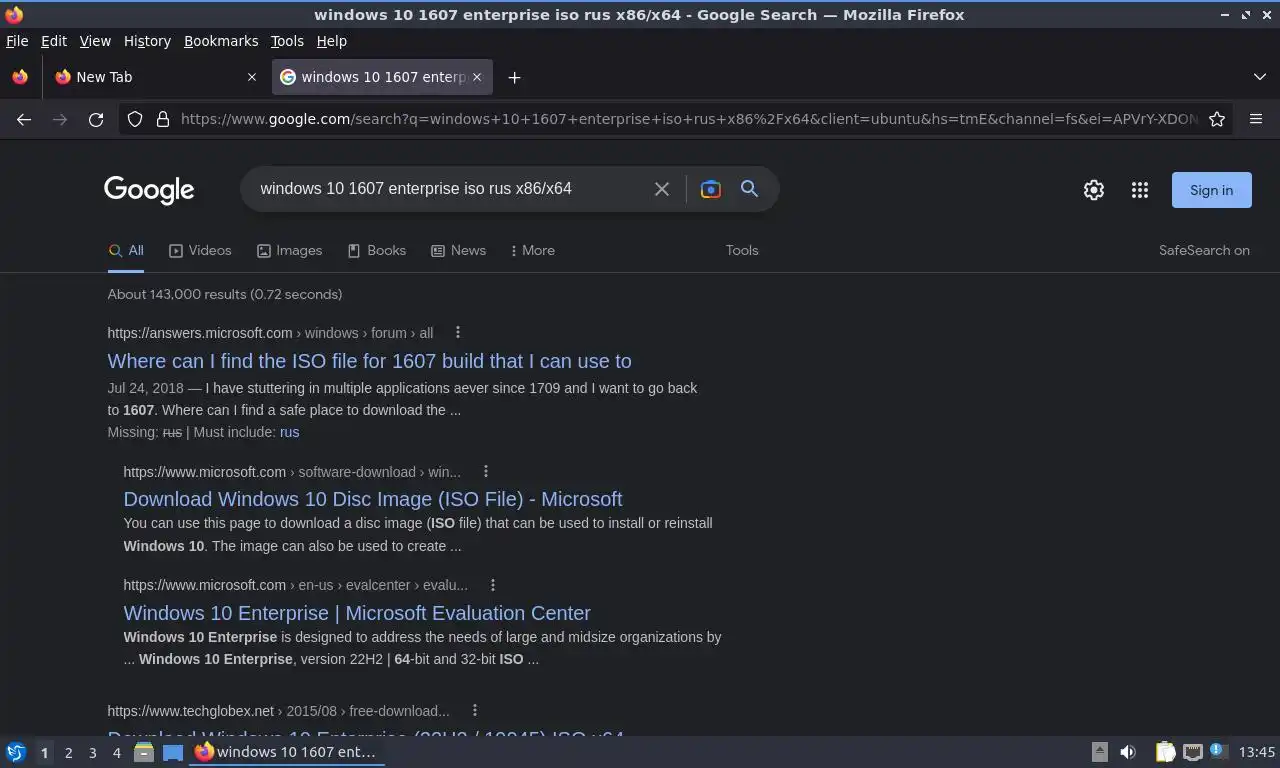The height and width of the screenshot is (768, 1280).
Task: Click into the Google search box
Action: pos(450,188)
